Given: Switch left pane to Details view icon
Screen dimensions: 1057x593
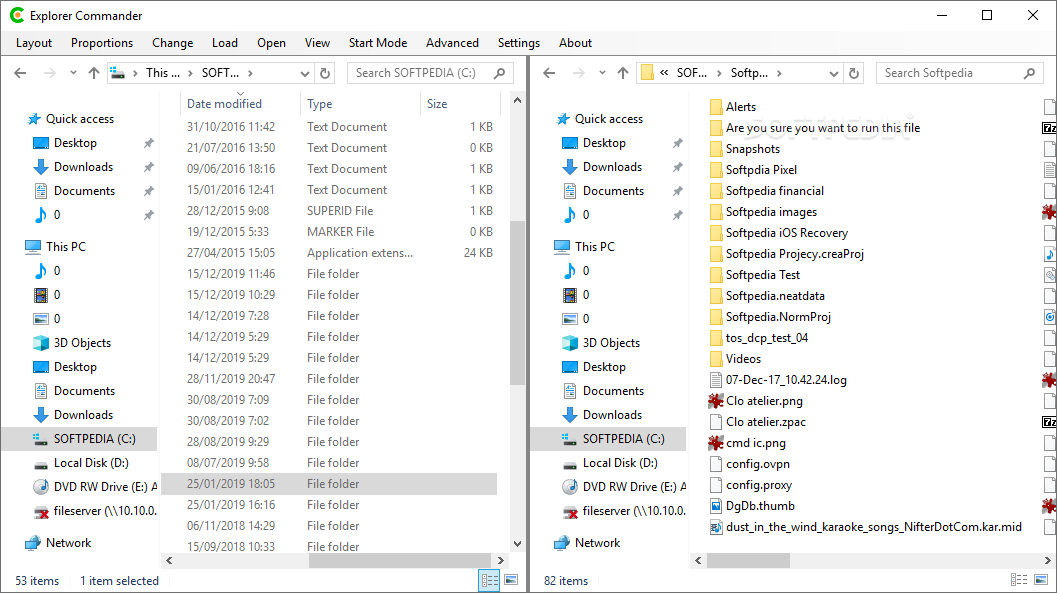Looking at the screenshot, I should point(489,580).
